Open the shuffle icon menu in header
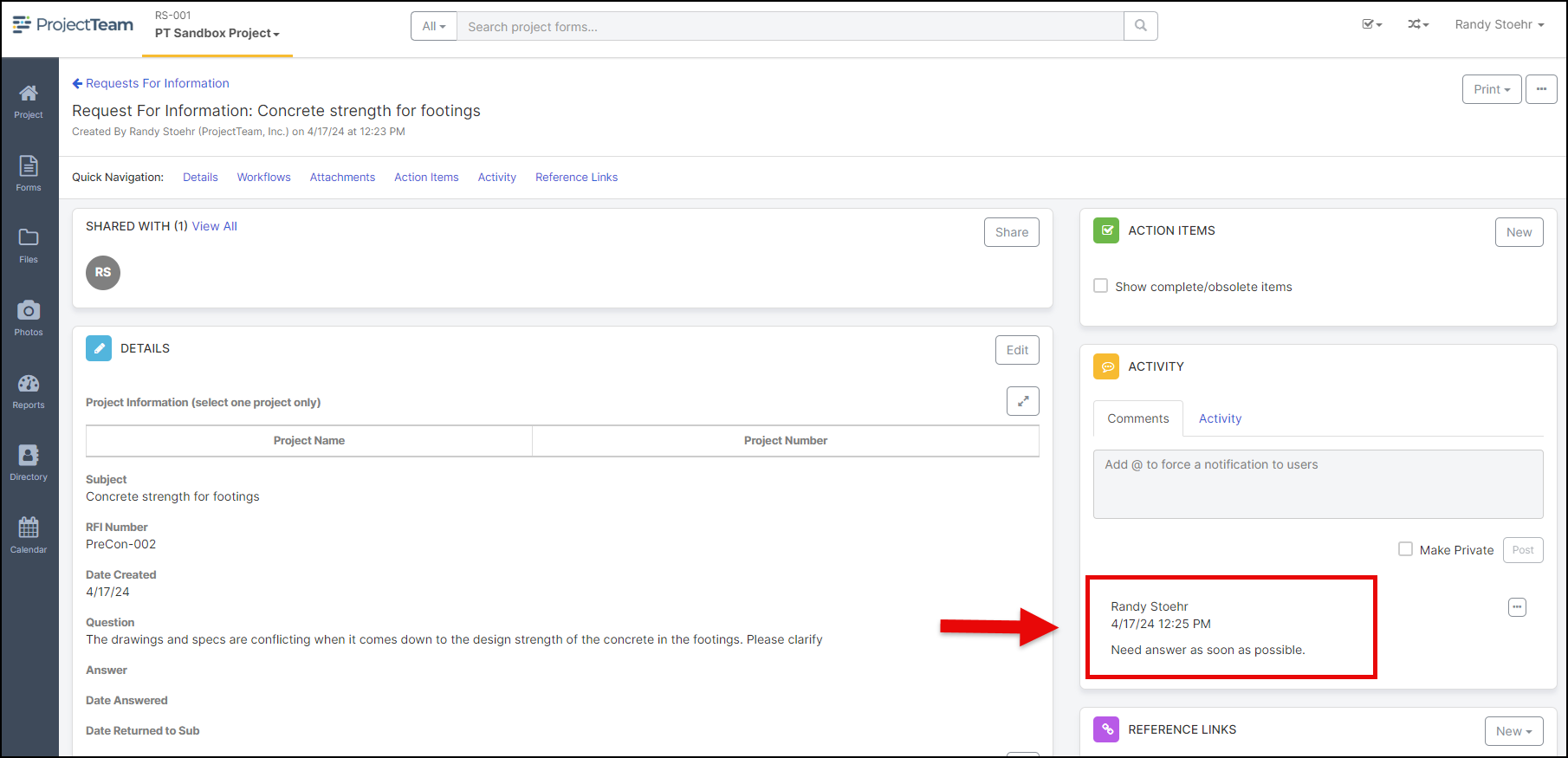 (1418, 24)
